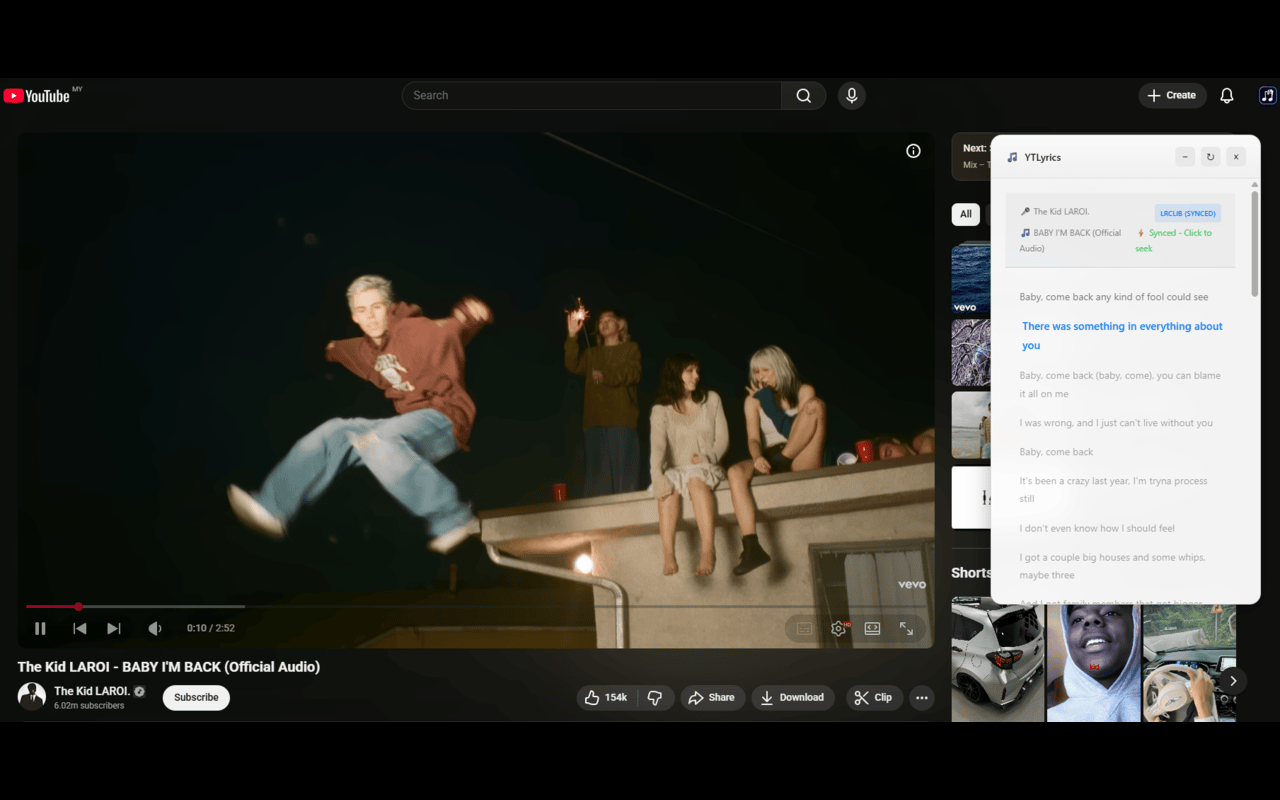Click the LRCLIB (SYNCED) source badge
Viewport: 1280px width, 800px height.
point(1187,212)
